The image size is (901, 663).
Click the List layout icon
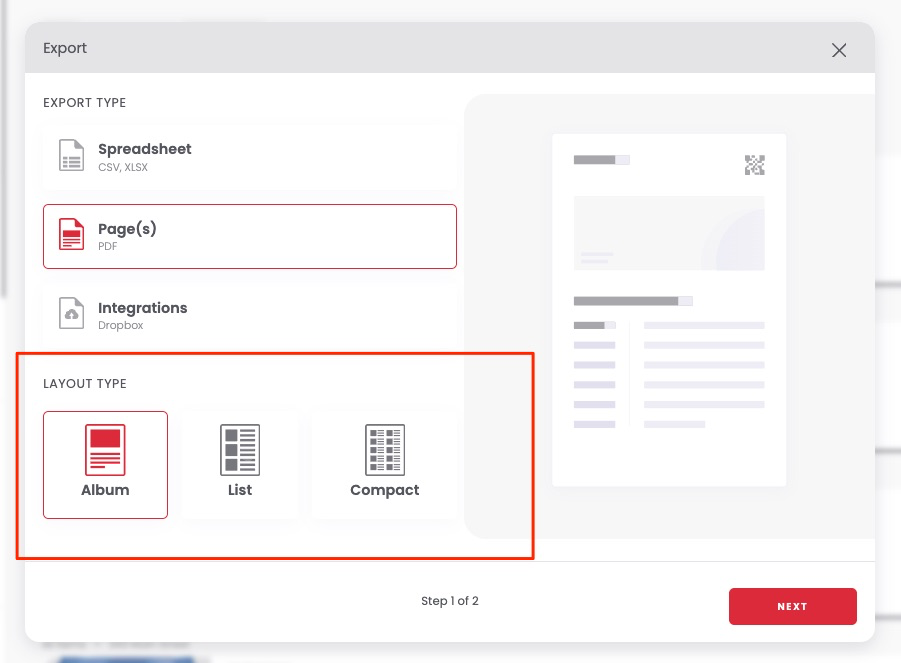tap(240, 450)
